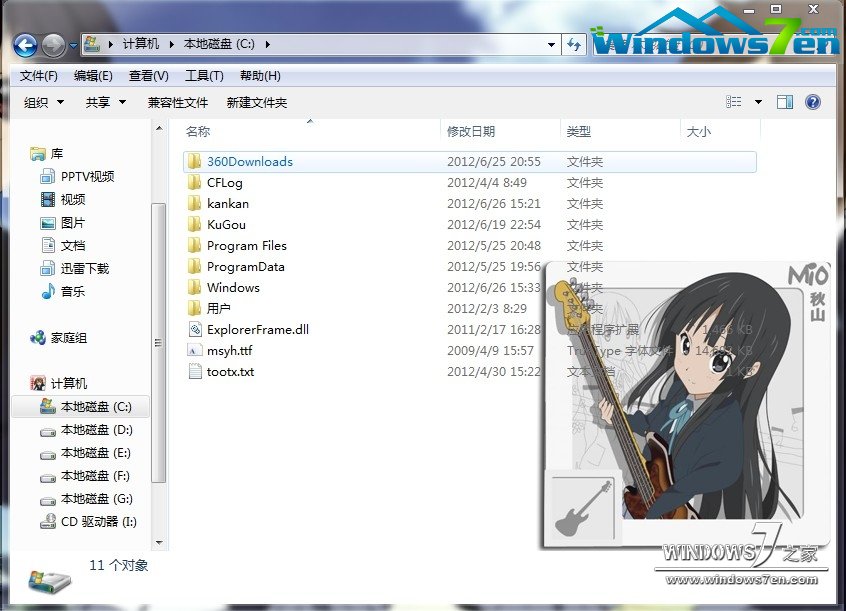Select the 360Downloads folder icon
846x611 pixels.
pos(194,161)
